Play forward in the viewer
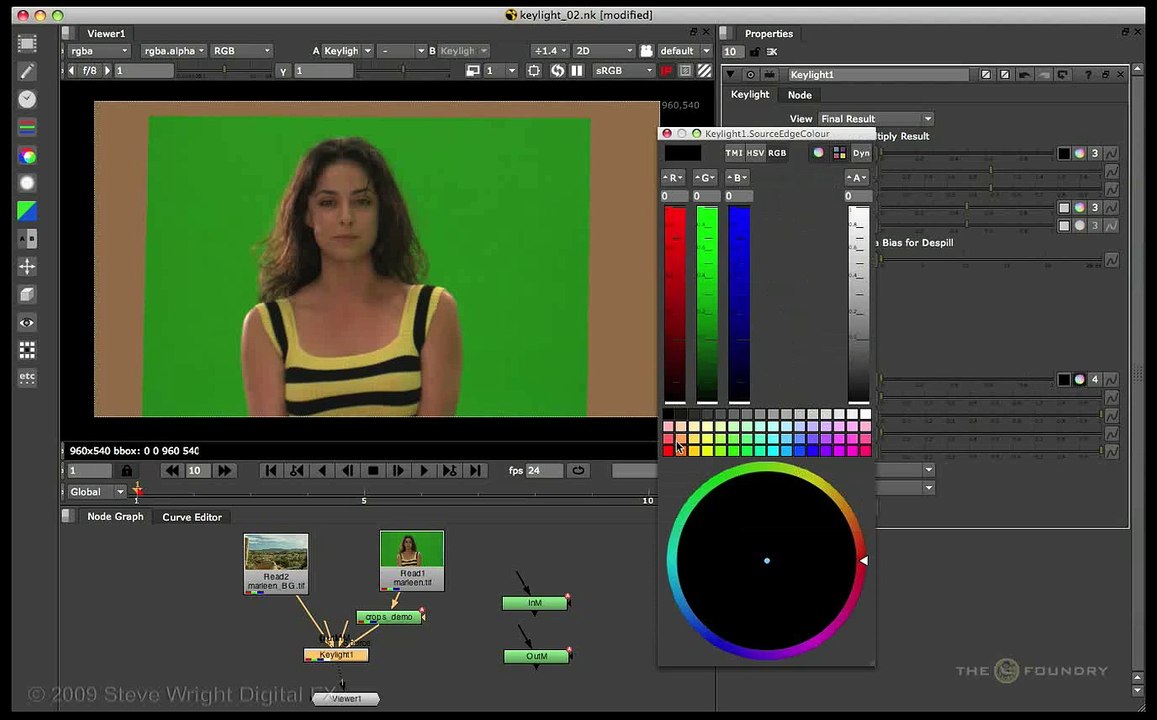This screenshot has width=1157, height=720. click(x=424, y=471)
